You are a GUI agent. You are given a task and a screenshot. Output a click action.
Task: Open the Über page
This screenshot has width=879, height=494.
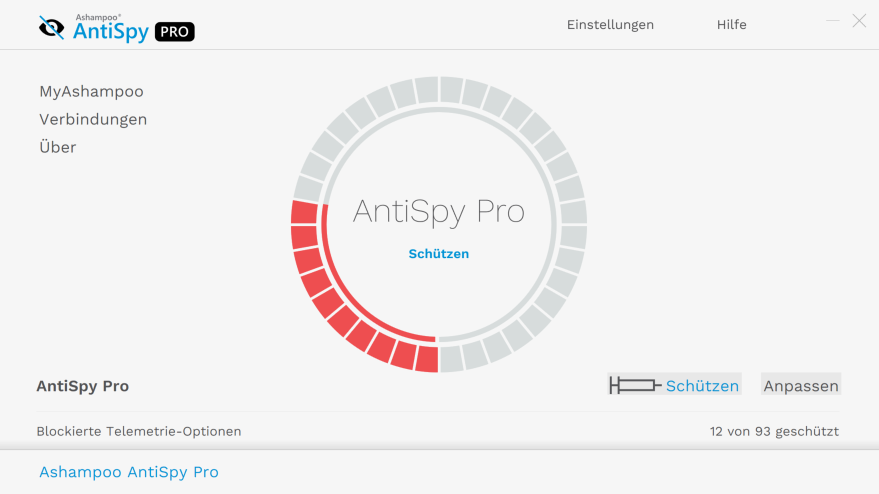click(x=58, y=147)
